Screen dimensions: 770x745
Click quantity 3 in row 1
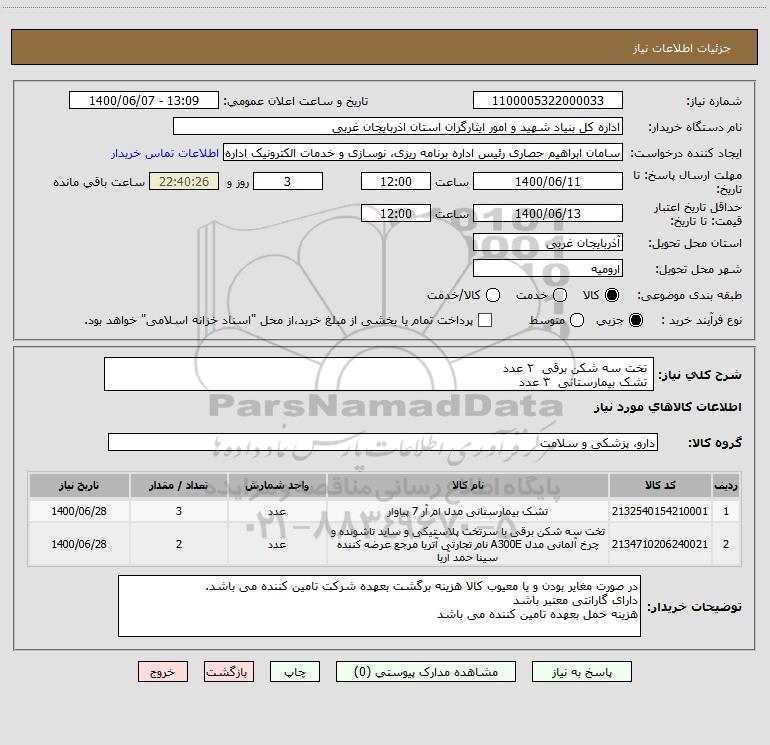pos(179,511)
